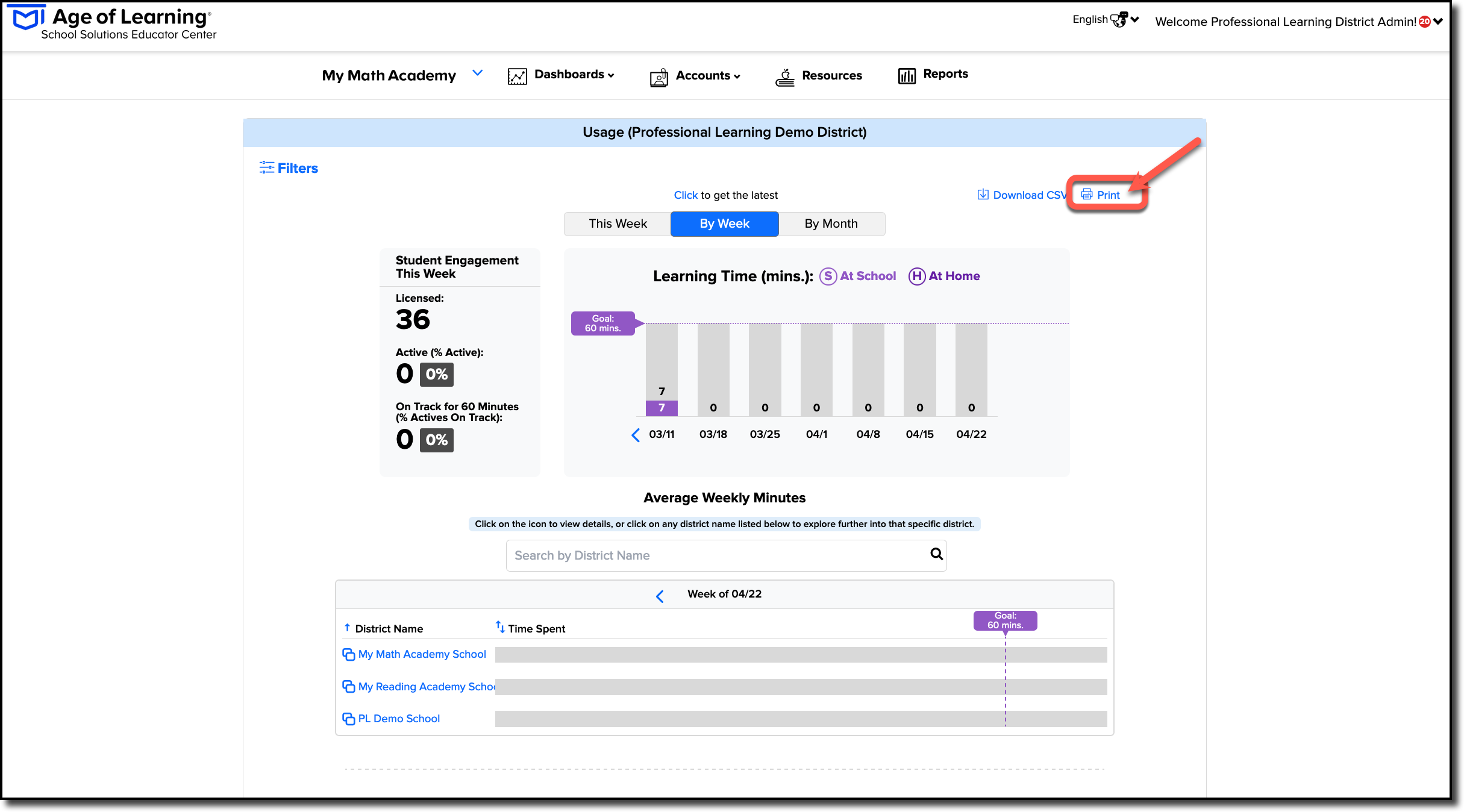
Task: Click the Filters sliders icon
Action: point(266,167)
